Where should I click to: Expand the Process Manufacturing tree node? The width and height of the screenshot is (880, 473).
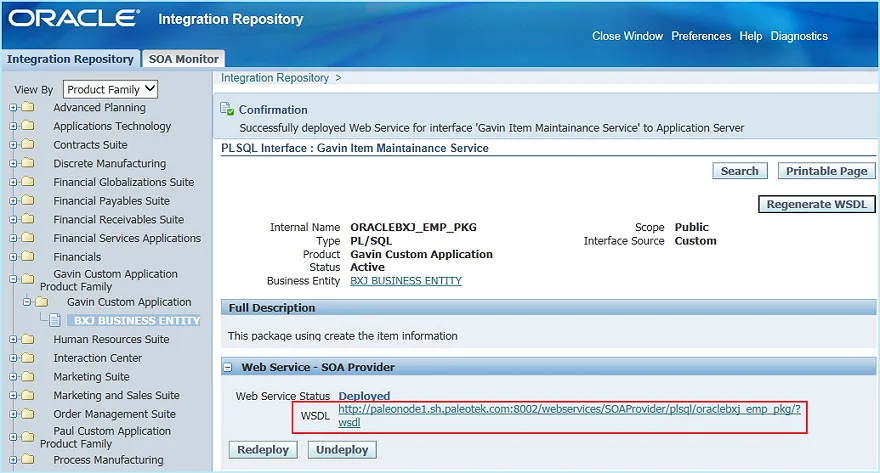coord(13,460)
